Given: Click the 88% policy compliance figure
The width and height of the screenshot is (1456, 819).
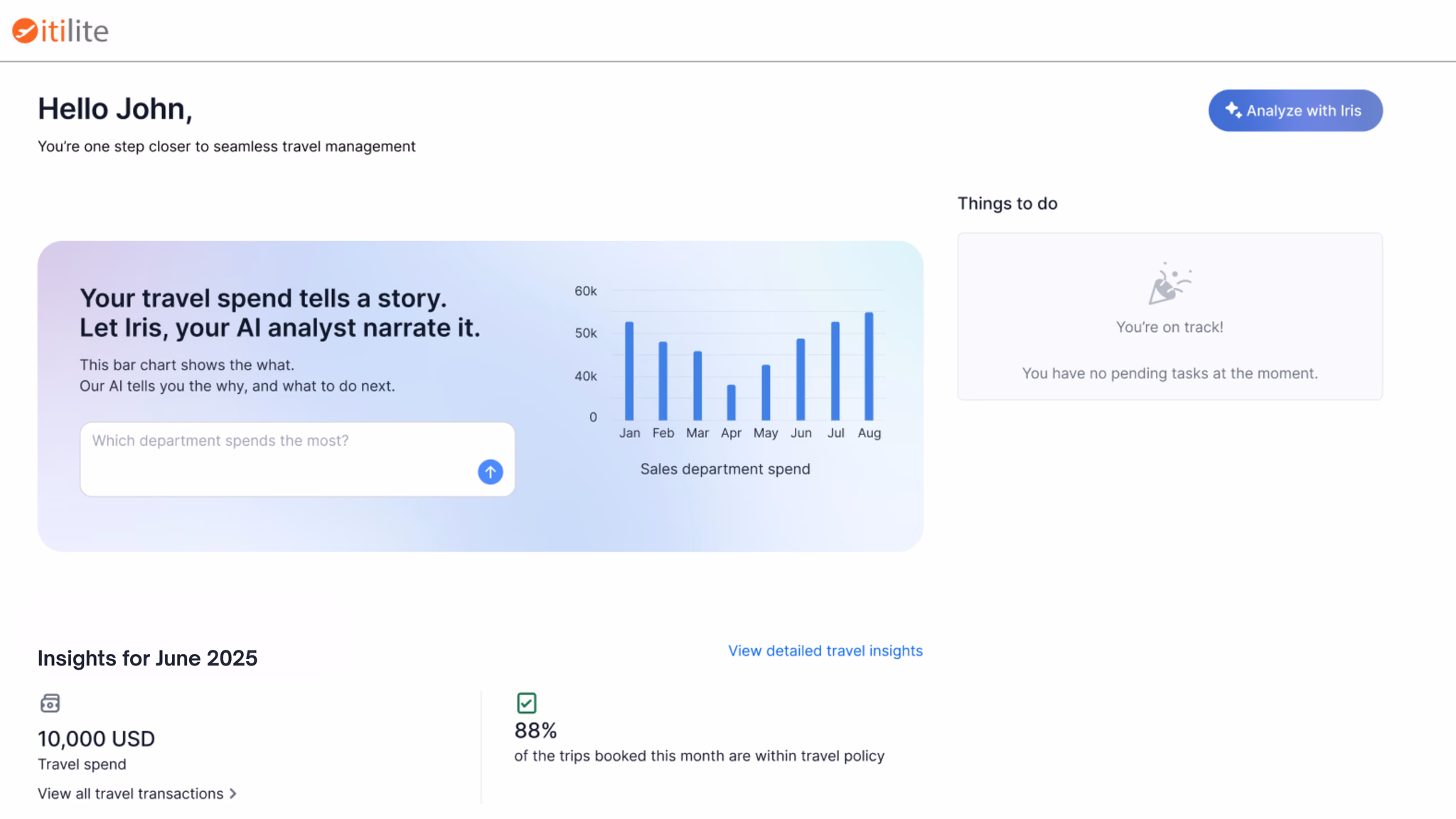Looking at the screenshot, I should click(535, 730).
